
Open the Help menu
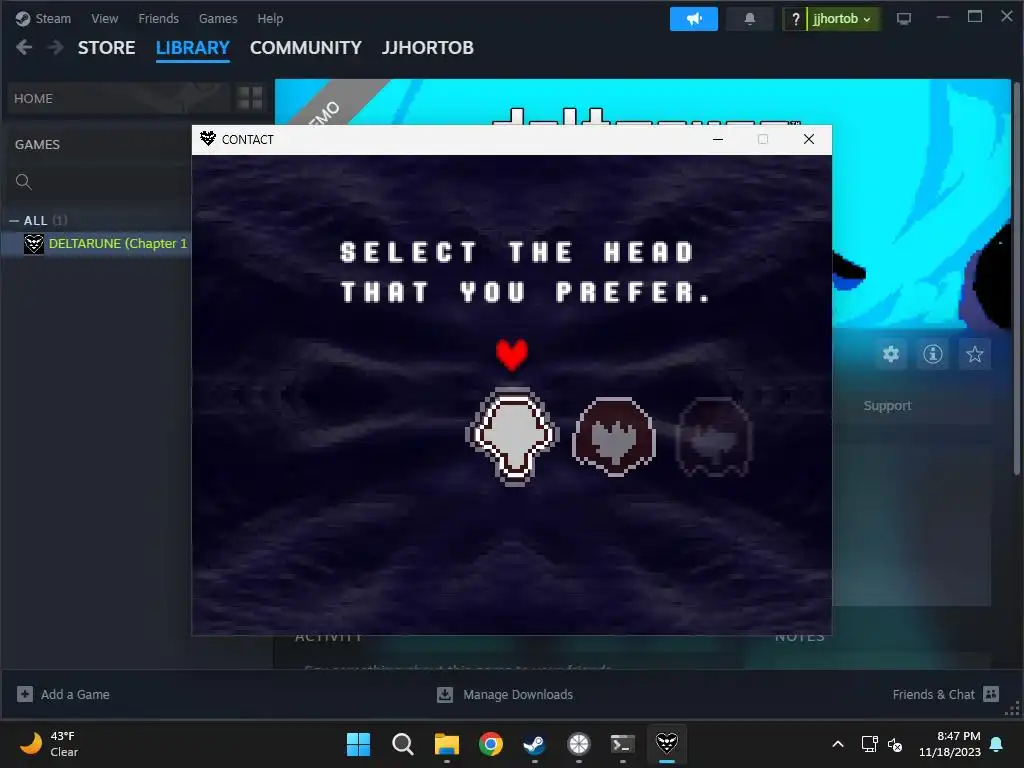[x=270, y=18]
